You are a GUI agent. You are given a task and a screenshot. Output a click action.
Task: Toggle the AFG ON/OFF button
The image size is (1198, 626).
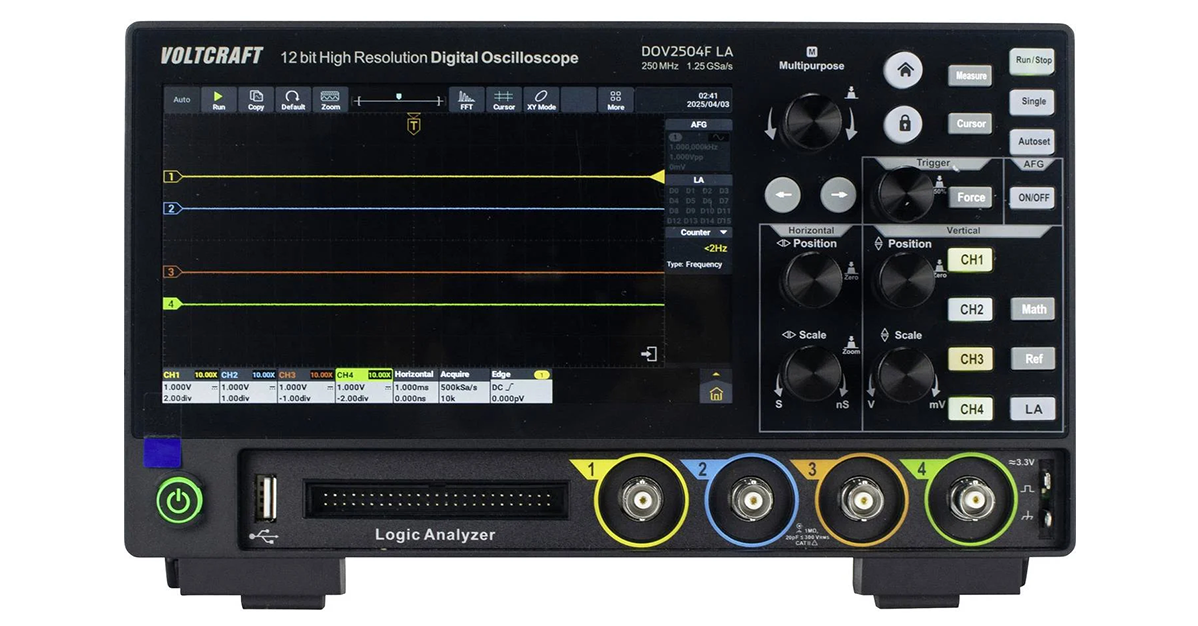(x=1034, y=197)
